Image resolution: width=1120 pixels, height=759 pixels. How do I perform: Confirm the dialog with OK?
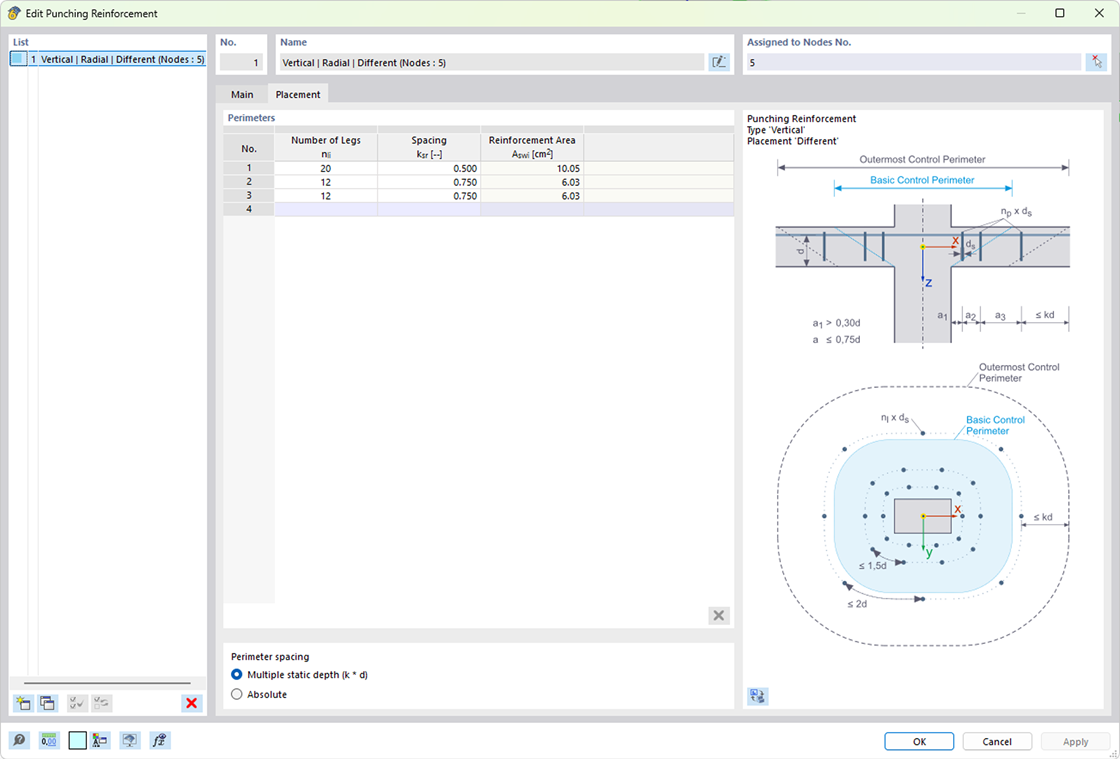919,741
